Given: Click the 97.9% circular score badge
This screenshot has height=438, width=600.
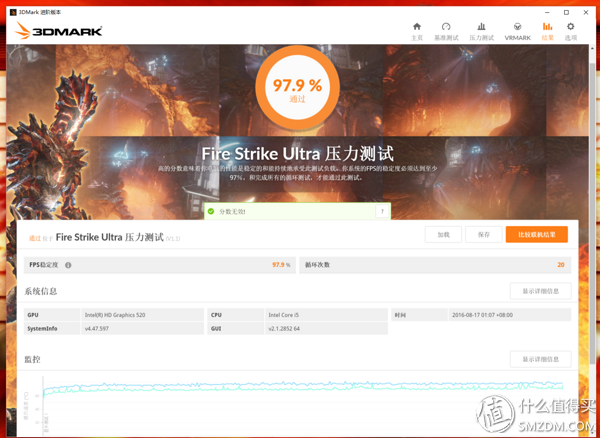Looking at the screenshot, I should coord(297,88).
